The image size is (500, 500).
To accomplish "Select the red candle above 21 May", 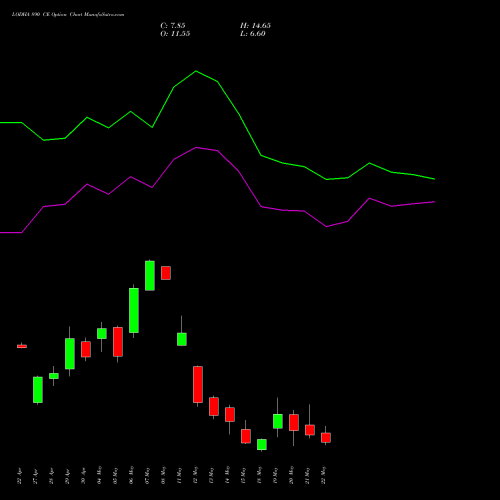I will [310, 430].
